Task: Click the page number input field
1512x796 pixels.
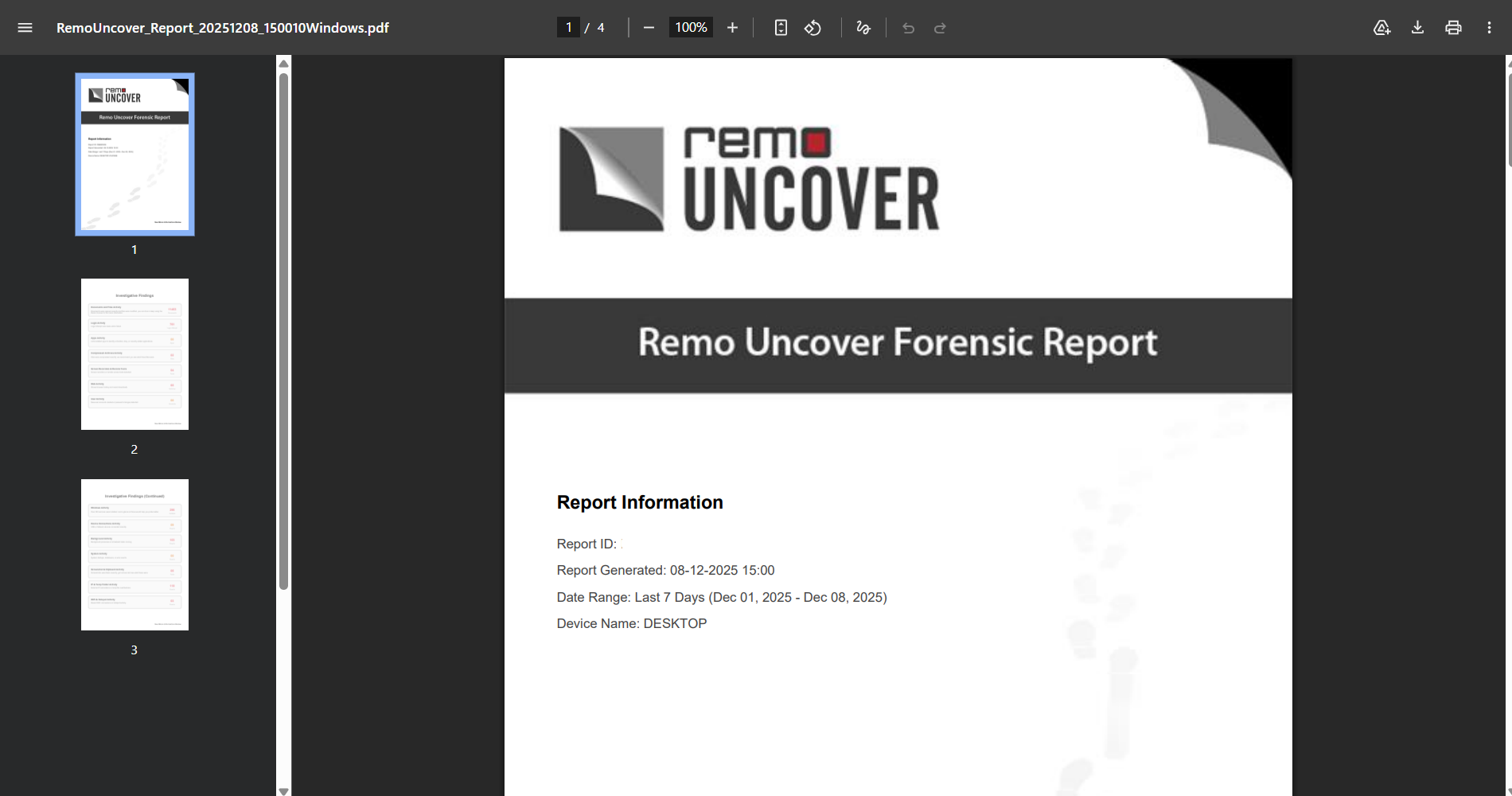Action: (x=568, y=27)
